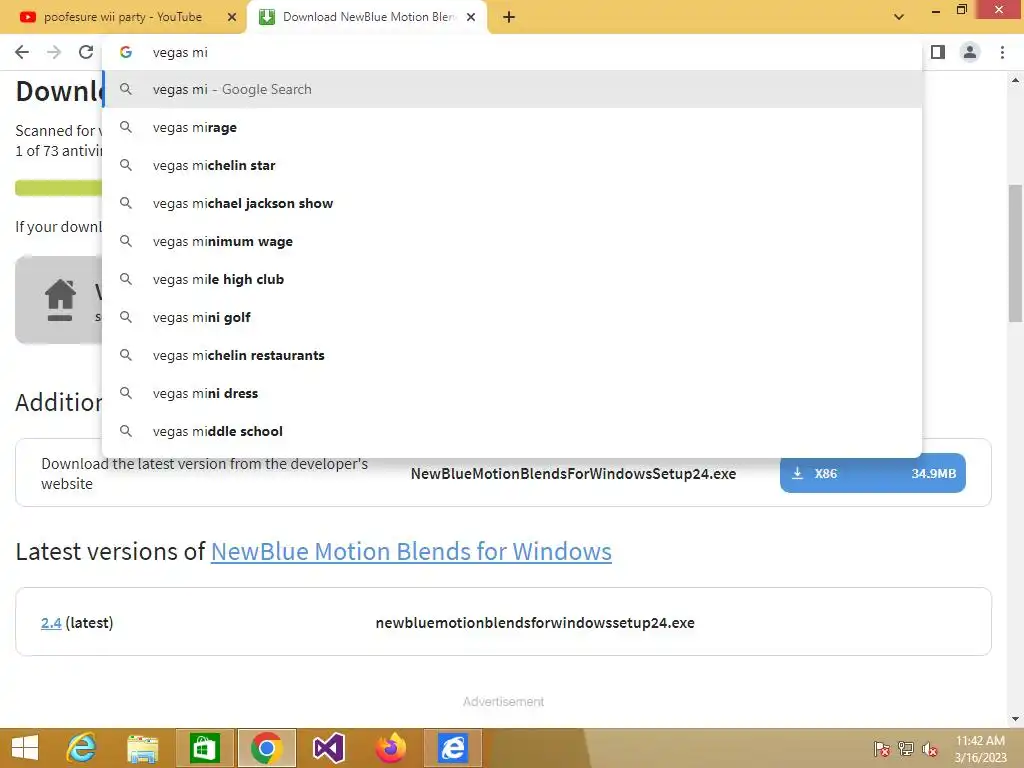Open the Chrome side panel icon
Screen dimensions: 1024x768
(x=938, y=52)
